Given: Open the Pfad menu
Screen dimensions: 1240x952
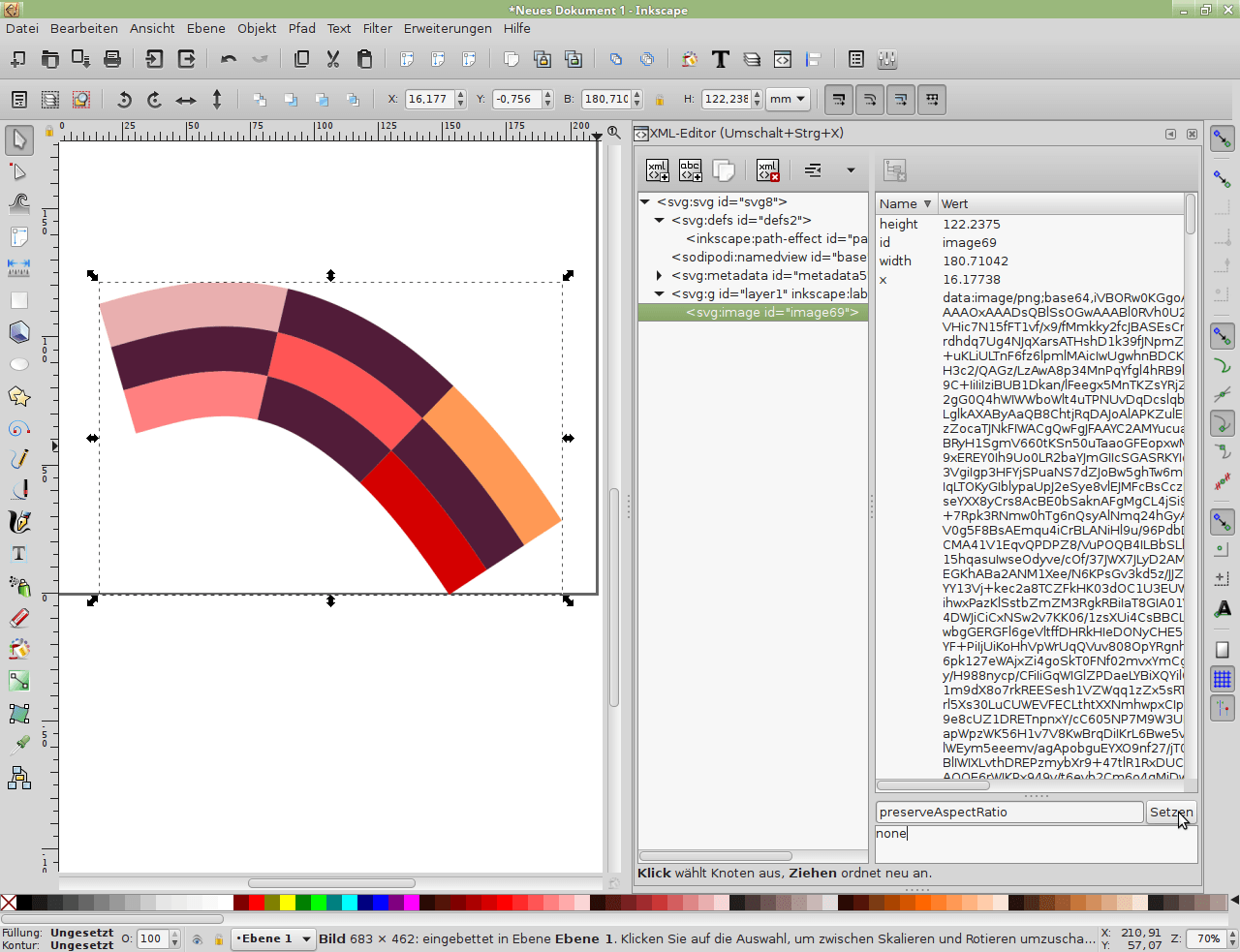Looking at the screenshot, I should (x=301, y=28).
